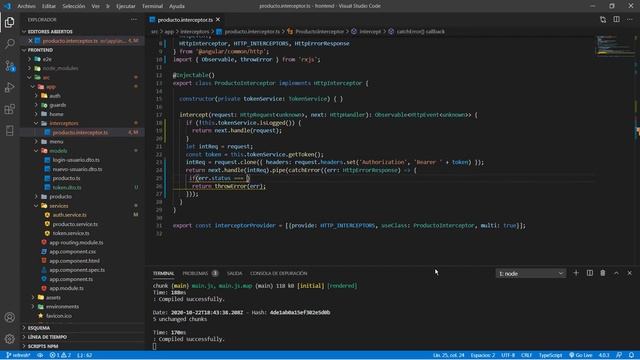This screenshot has width=640, height=360.
Task: Open the Explorer view in activity bar
Action: [9, 22]
